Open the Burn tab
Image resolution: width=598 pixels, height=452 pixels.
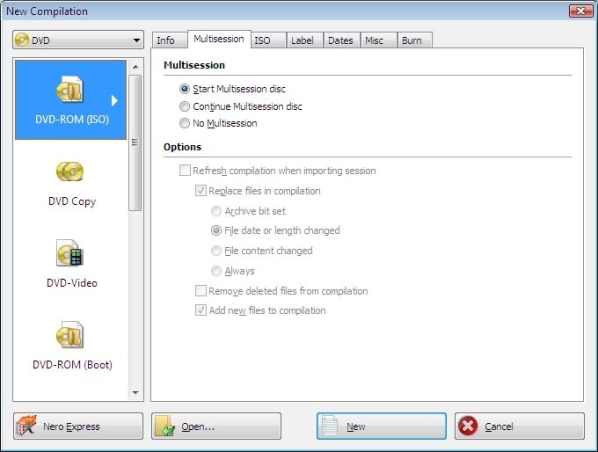(x=415, y=40)
